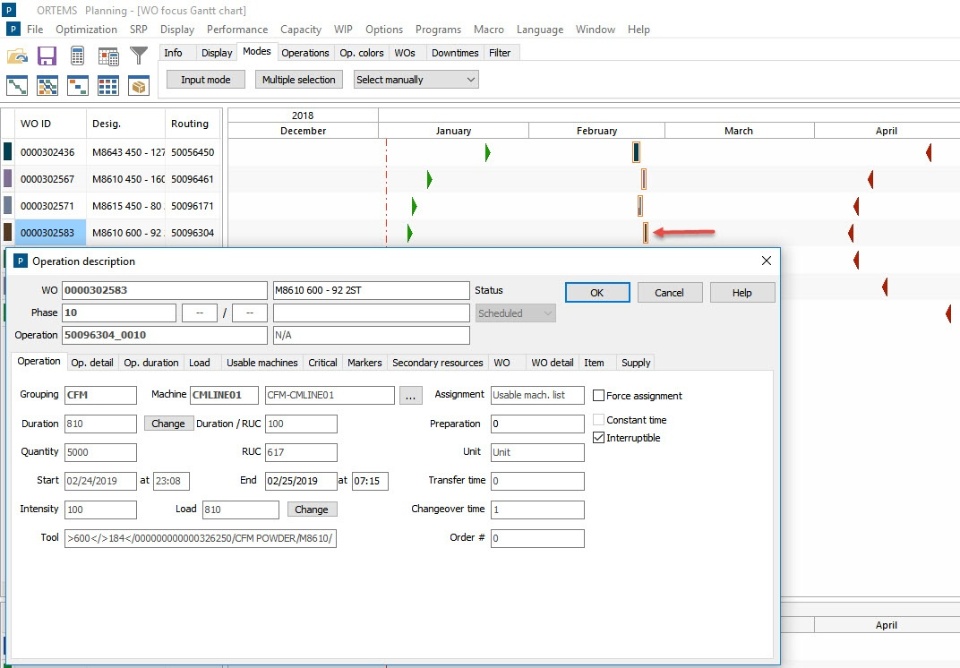Click the purple floppy disk save icon
The width and height of the screenshot is (960, 668).
[47, 56]
